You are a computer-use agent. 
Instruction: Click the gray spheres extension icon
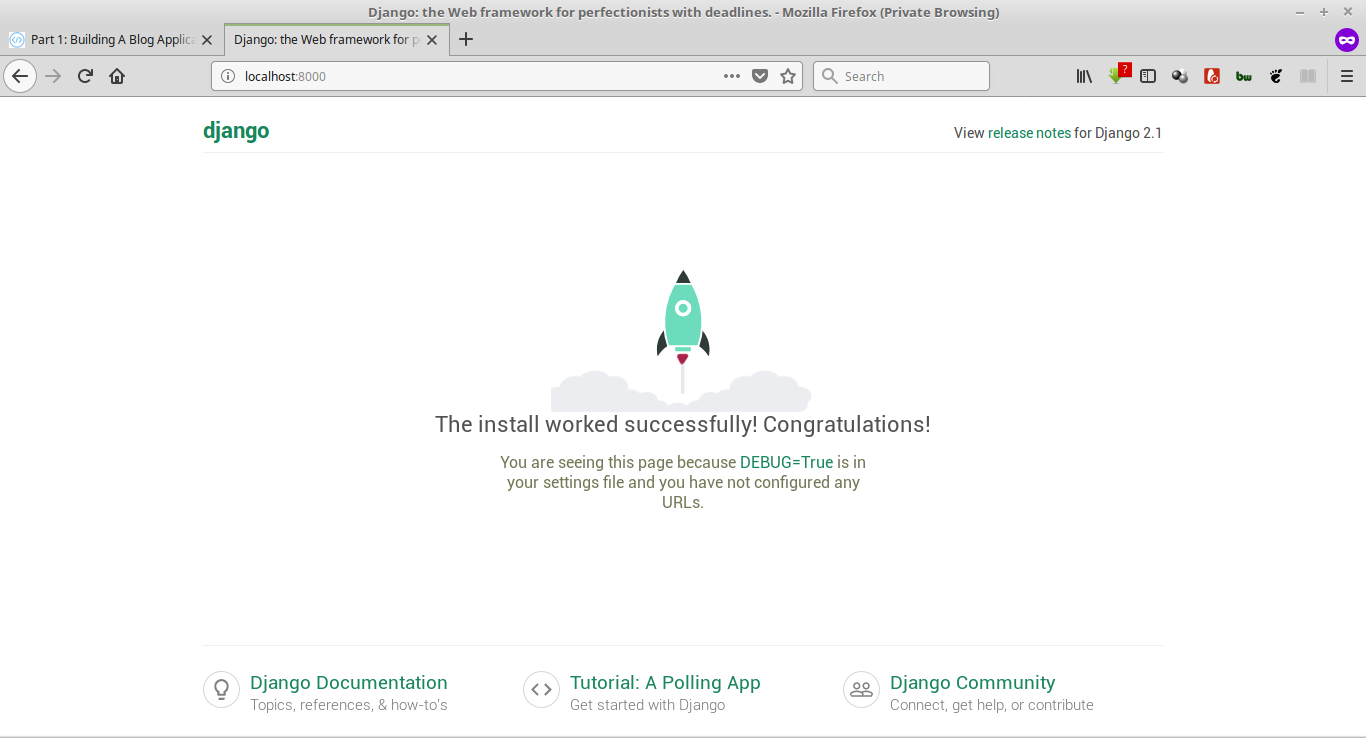[1180, 76]
